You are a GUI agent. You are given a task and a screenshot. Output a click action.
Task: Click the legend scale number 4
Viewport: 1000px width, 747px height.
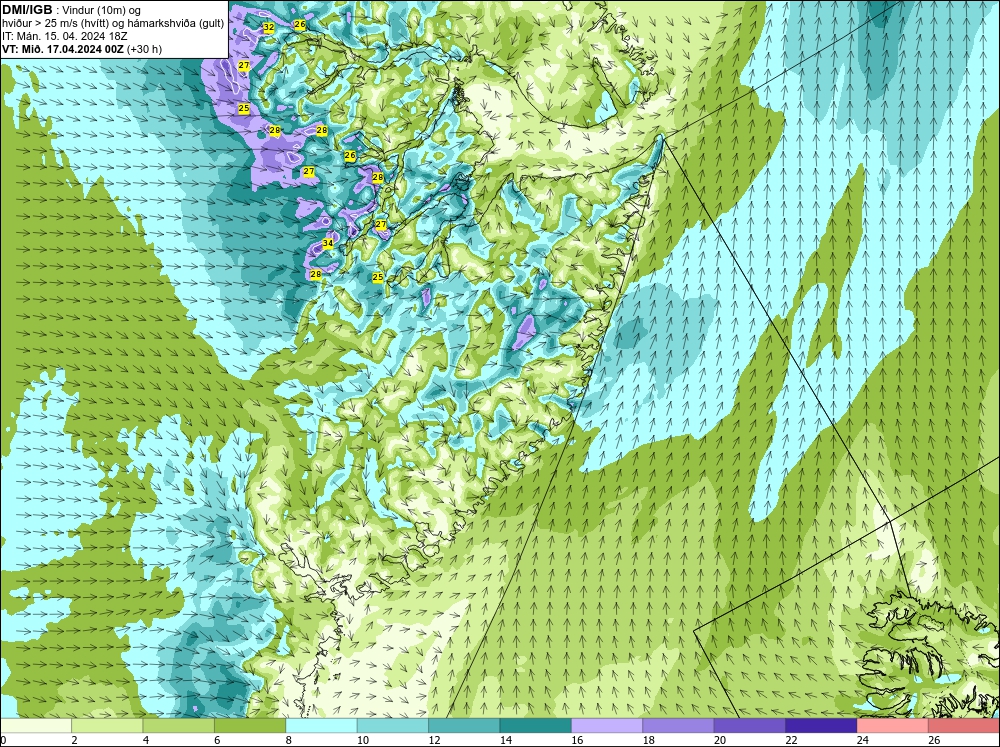pyautogui.click(x=146, y=740)
